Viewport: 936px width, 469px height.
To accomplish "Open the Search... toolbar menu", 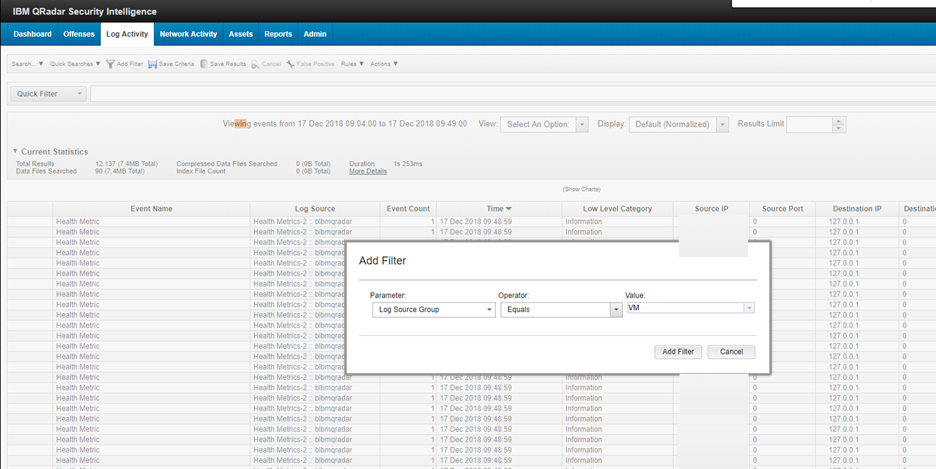I will coord(27,64).
